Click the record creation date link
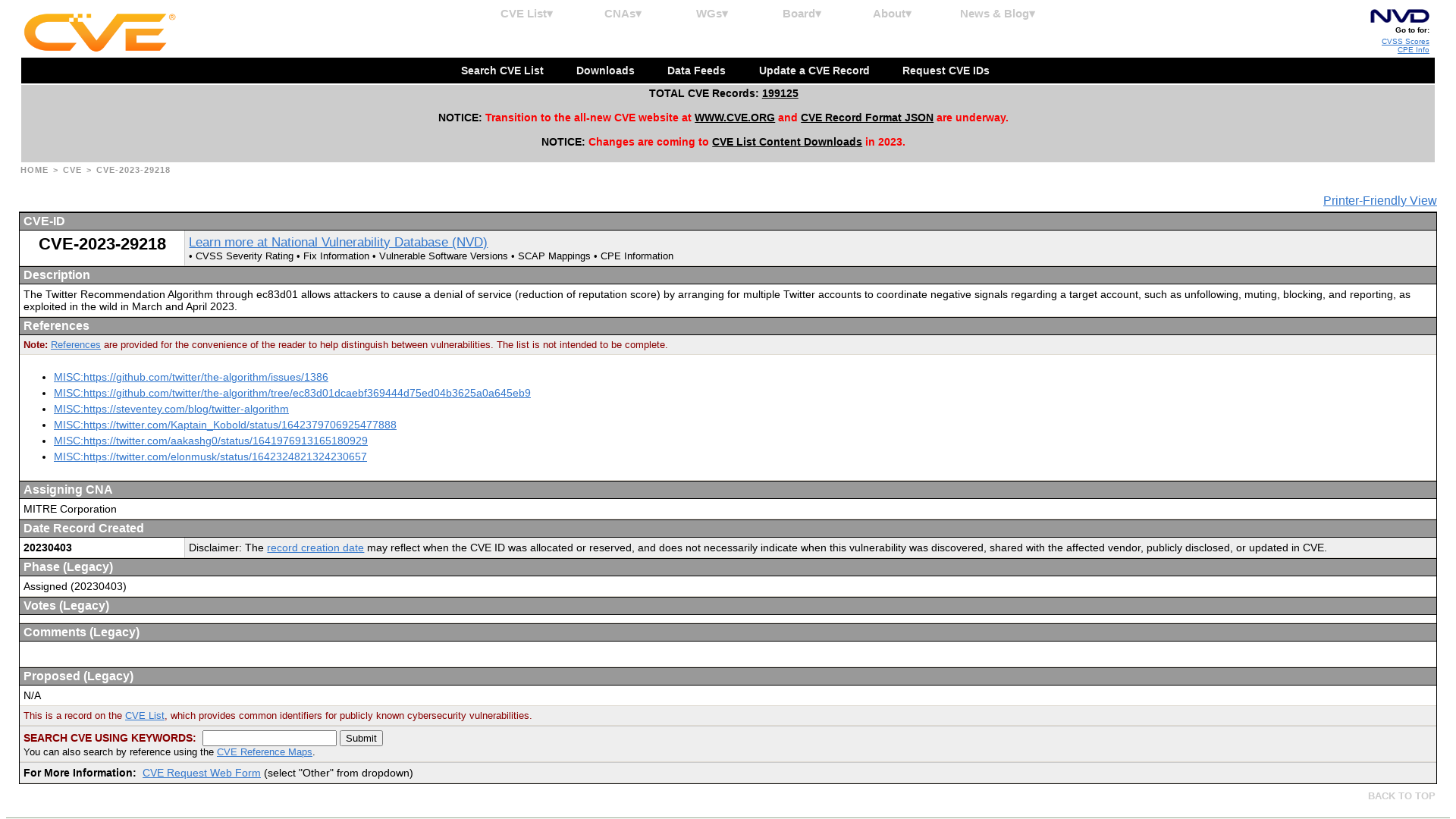 [x=315, y=548]
